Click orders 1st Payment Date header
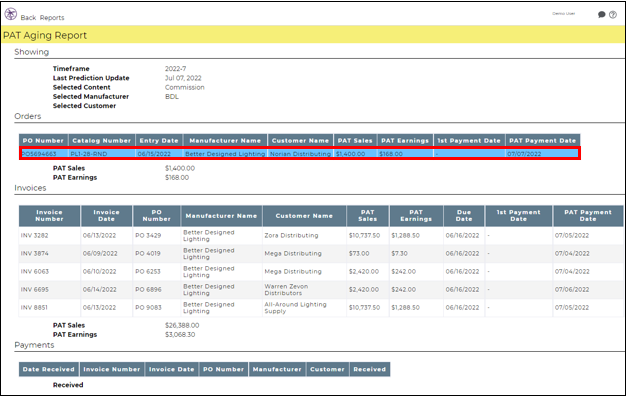The width and height of the screenshot is (629, 398). pos(469,140)
